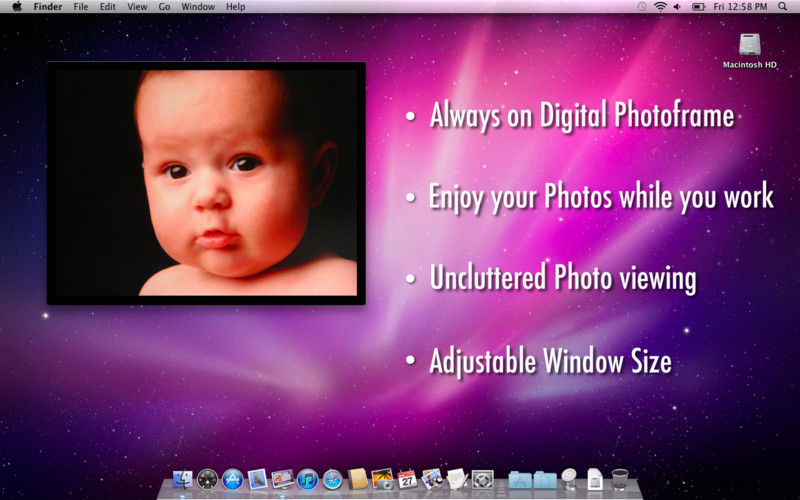Open System Preferences gear in Dock
Viewport: 800px width, 500px height.
click(482, 480)
